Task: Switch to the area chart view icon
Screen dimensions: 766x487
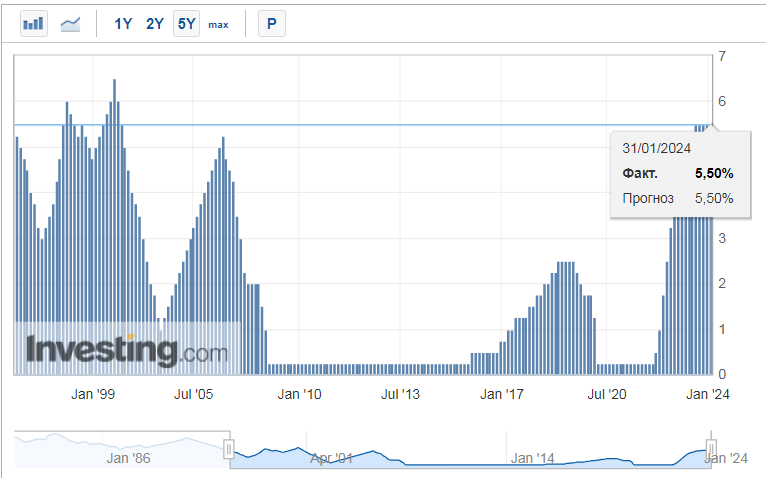Action: [x=70, y=23]
